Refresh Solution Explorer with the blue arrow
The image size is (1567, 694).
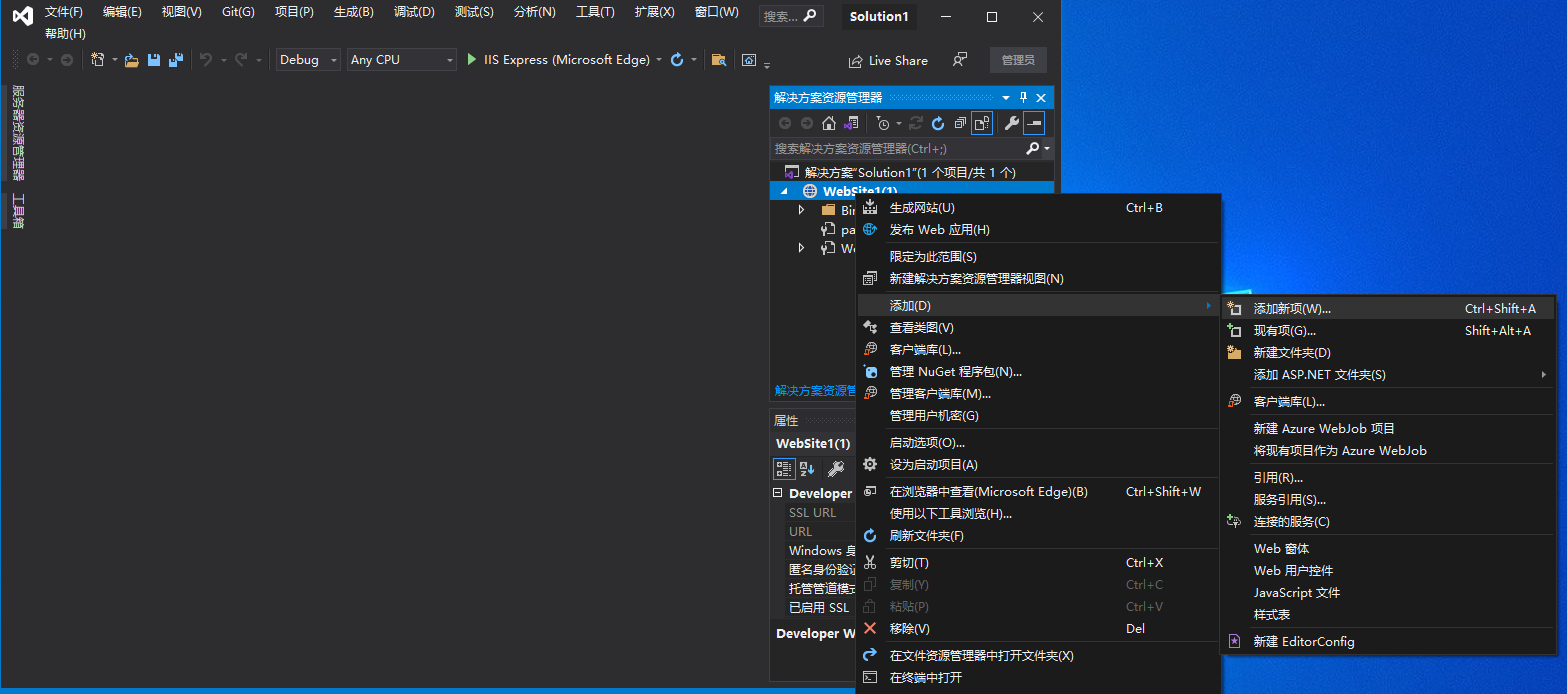click(x=938, y=123)
